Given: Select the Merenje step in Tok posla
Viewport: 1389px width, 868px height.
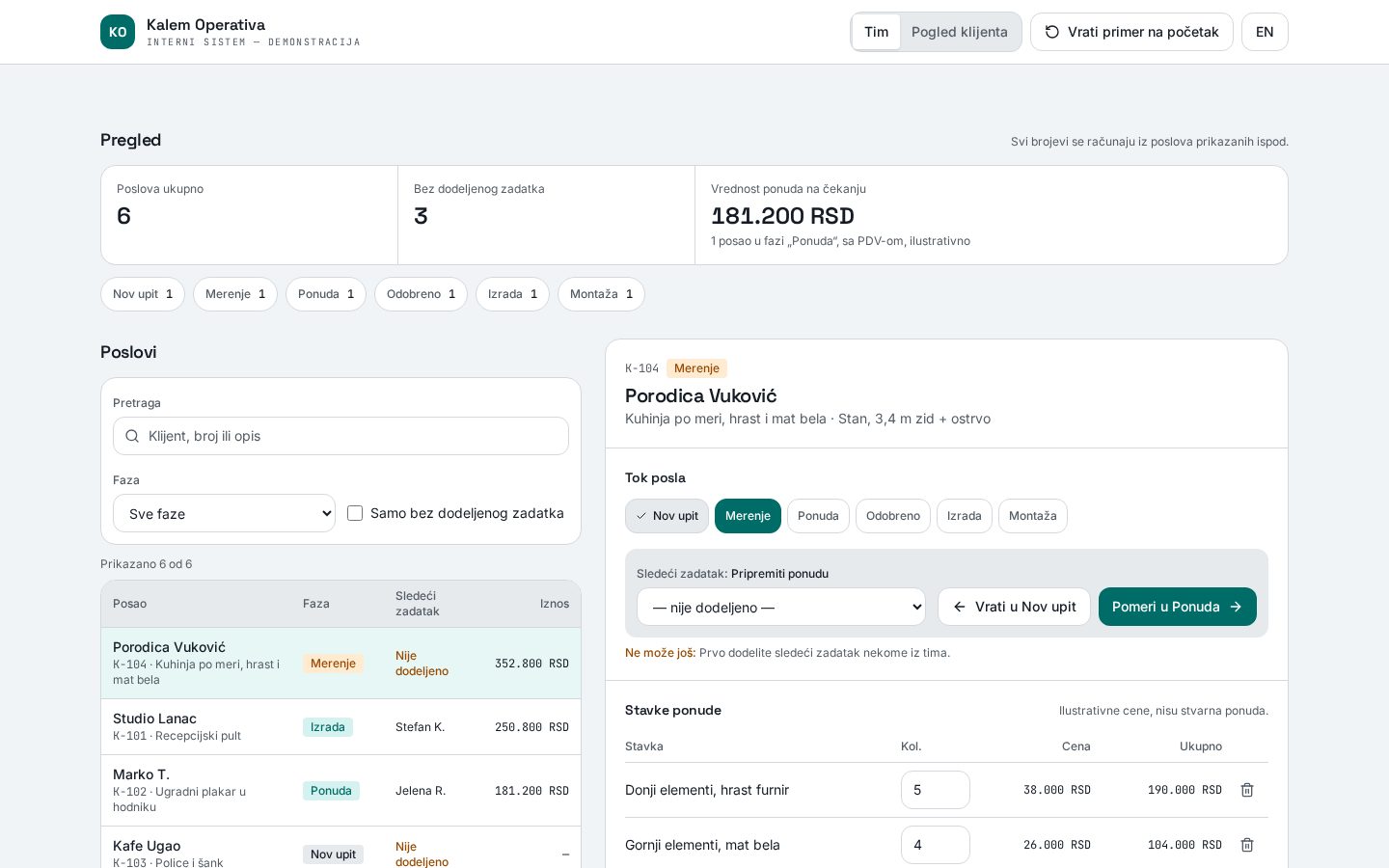Looking at the screenshot, I should point(748,516).
